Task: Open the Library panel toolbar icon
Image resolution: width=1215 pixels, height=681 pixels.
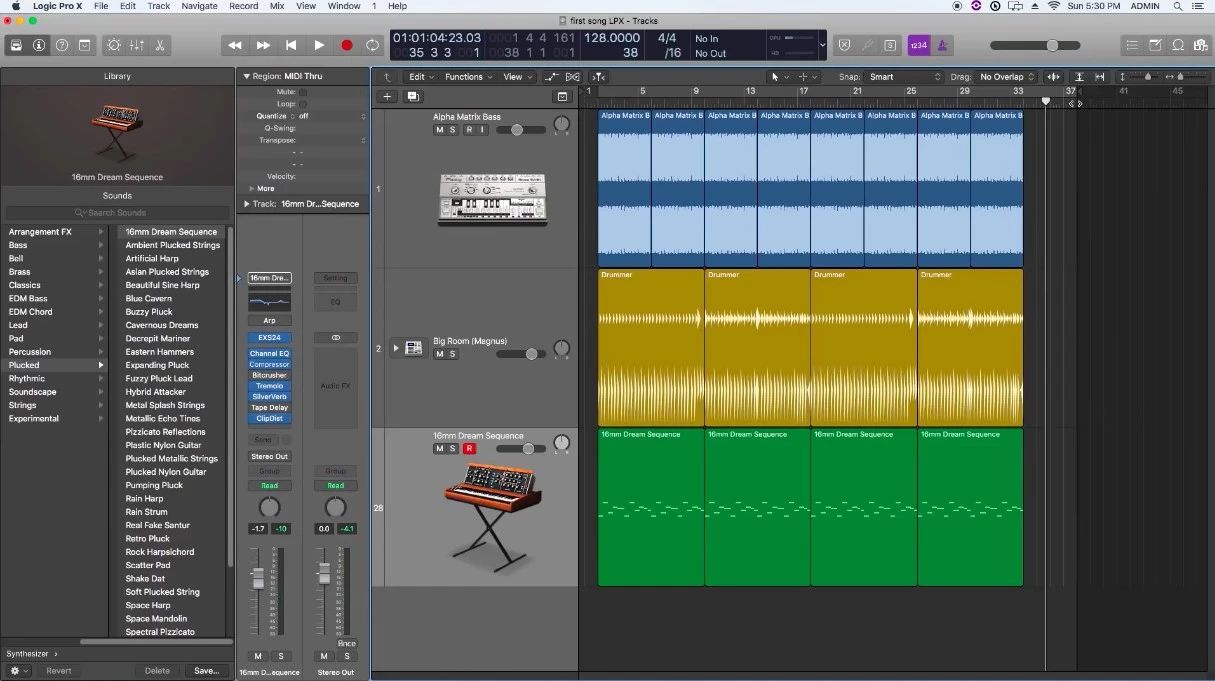Action: (x=16, y=45)
